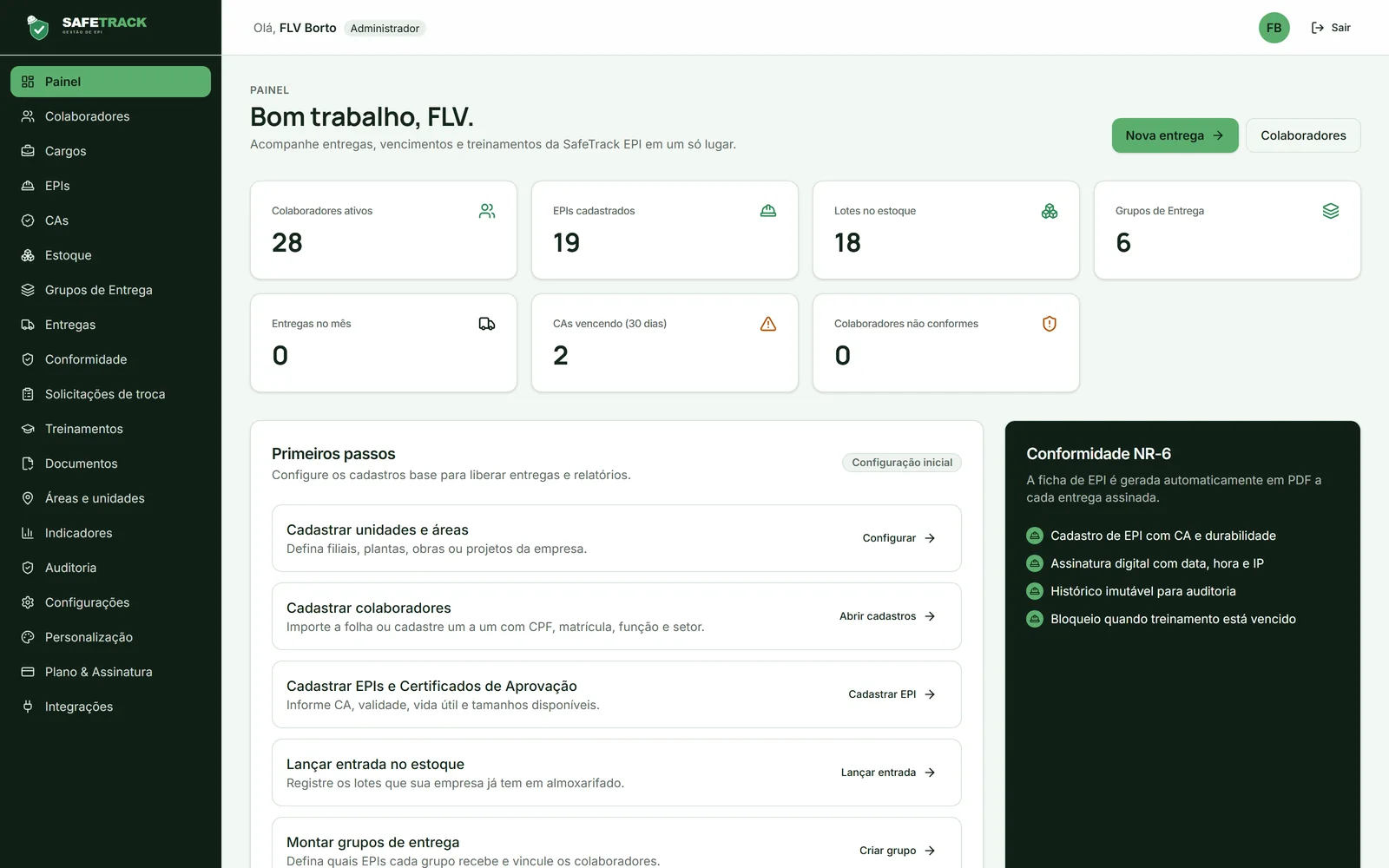Click the Conformidade shield icon in sidebar

click(x=28, y=359)
